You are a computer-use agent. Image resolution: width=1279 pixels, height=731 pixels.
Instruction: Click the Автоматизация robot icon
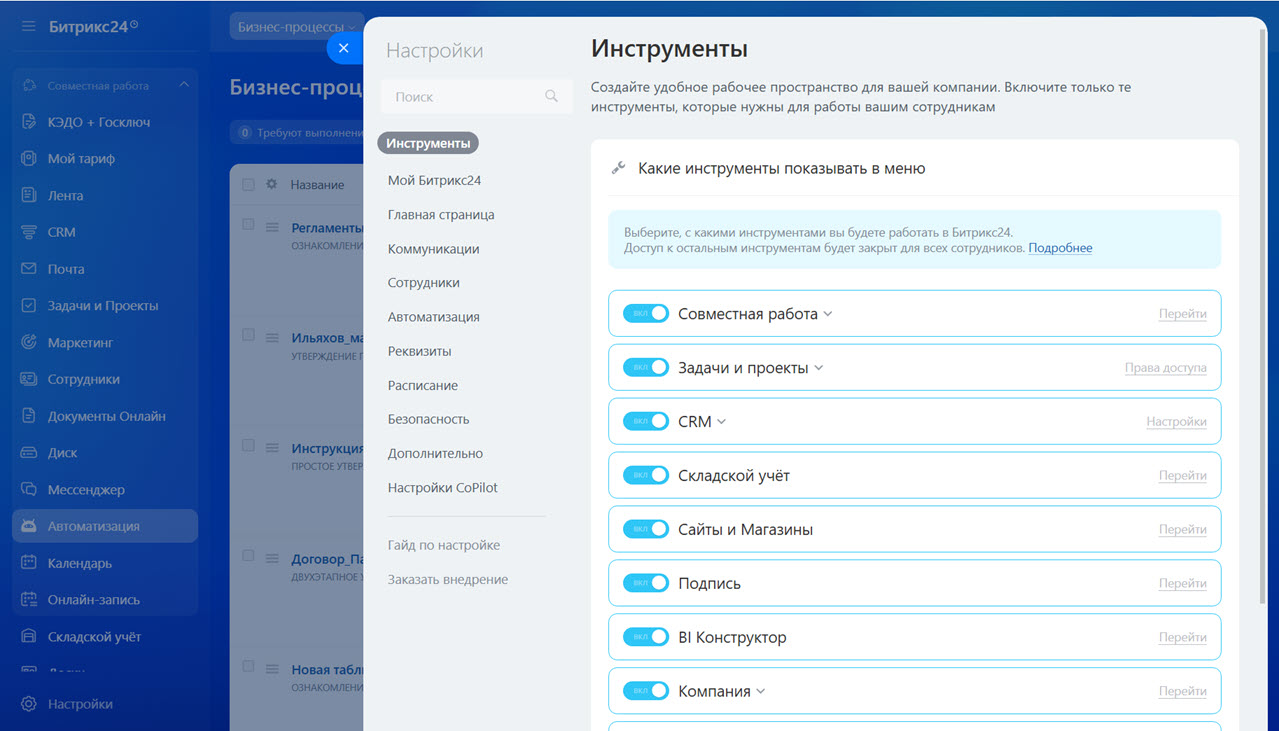point(29,526)
